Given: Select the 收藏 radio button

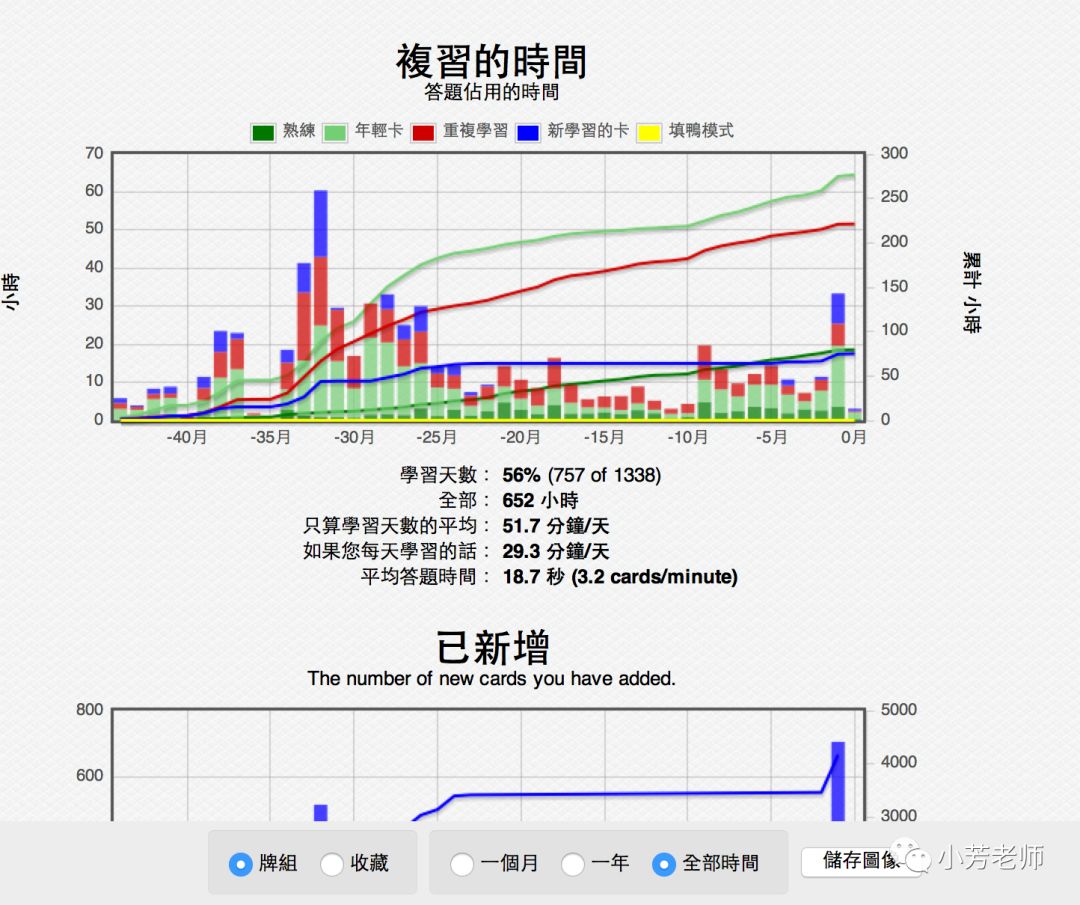Looking at the screenshot, I should click(x=331, y=864).
